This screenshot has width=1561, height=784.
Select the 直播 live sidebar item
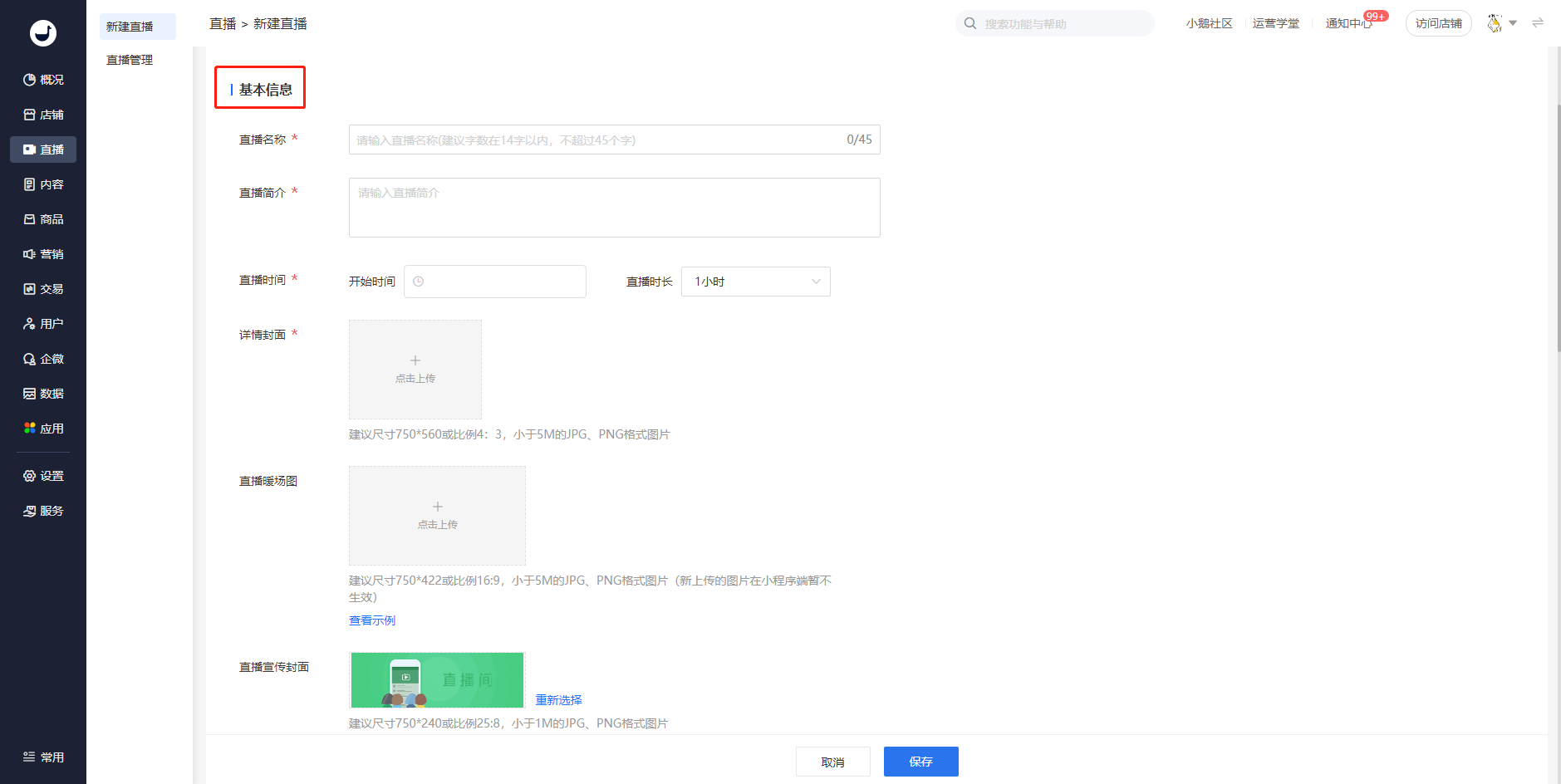pos(43,149)
